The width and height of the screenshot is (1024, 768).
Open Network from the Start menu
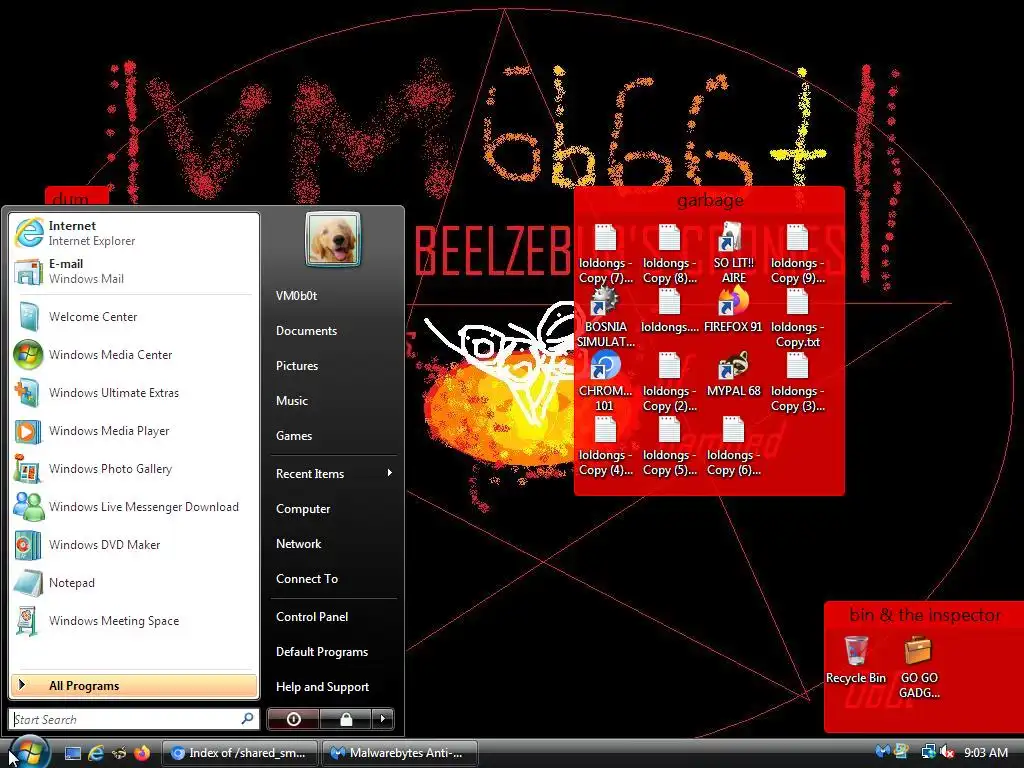click(x=334, y=543)
